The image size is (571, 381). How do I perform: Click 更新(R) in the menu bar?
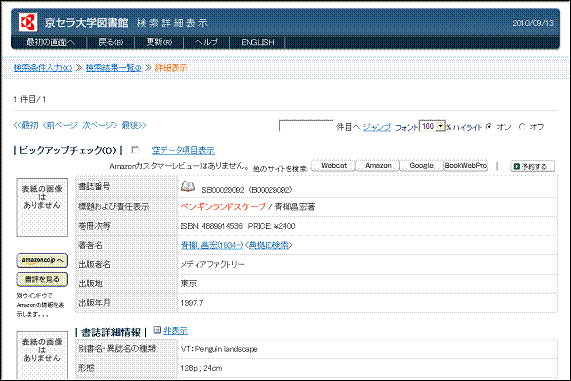coord(159,42)
